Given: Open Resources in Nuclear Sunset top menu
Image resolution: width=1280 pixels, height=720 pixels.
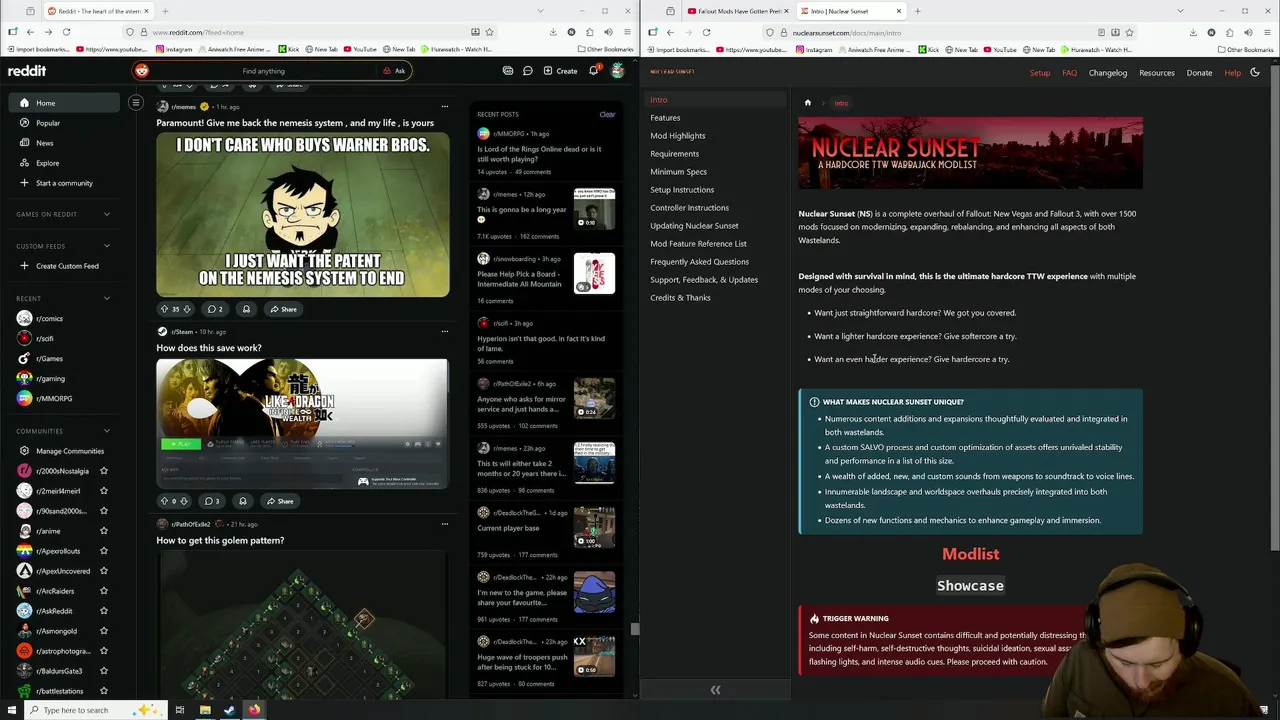Looking at the screenshot, I should point(1157,73).
